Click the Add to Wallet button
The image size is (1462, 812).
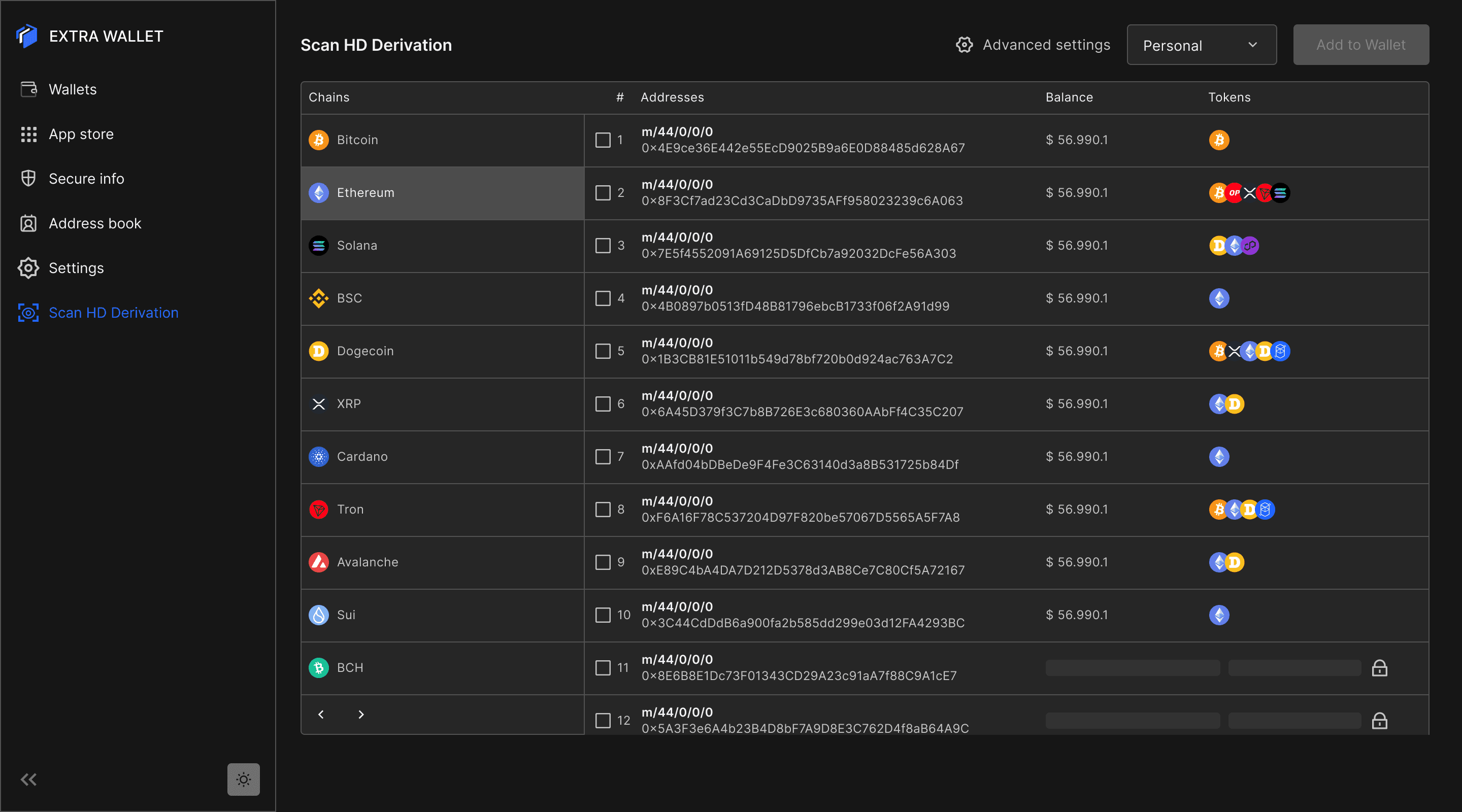(1360, 45)
